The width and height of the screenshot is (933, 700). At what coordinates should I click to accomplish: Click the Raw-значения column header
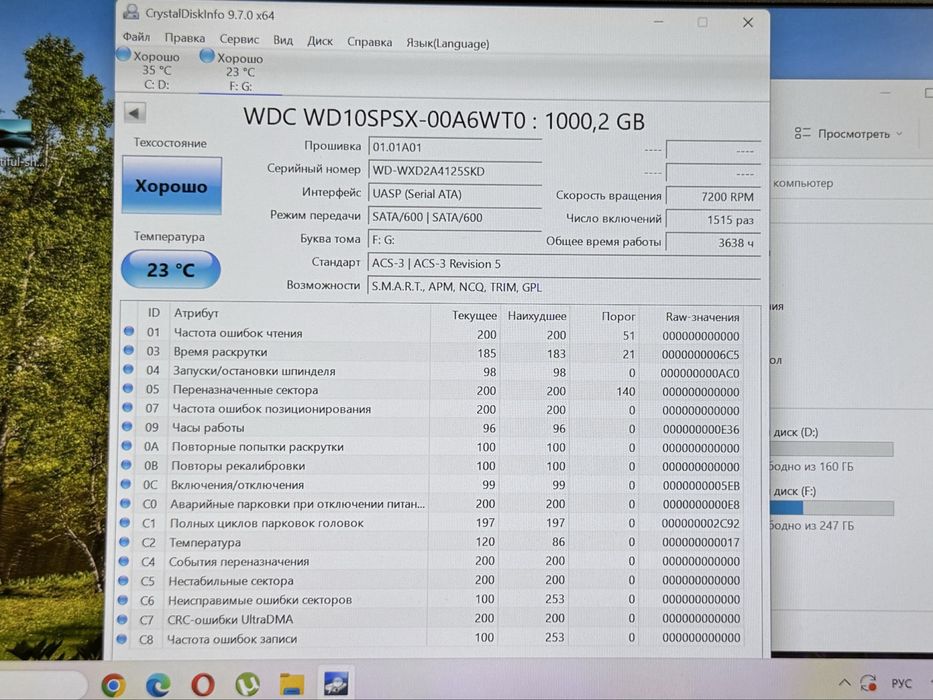click(702, 317)
